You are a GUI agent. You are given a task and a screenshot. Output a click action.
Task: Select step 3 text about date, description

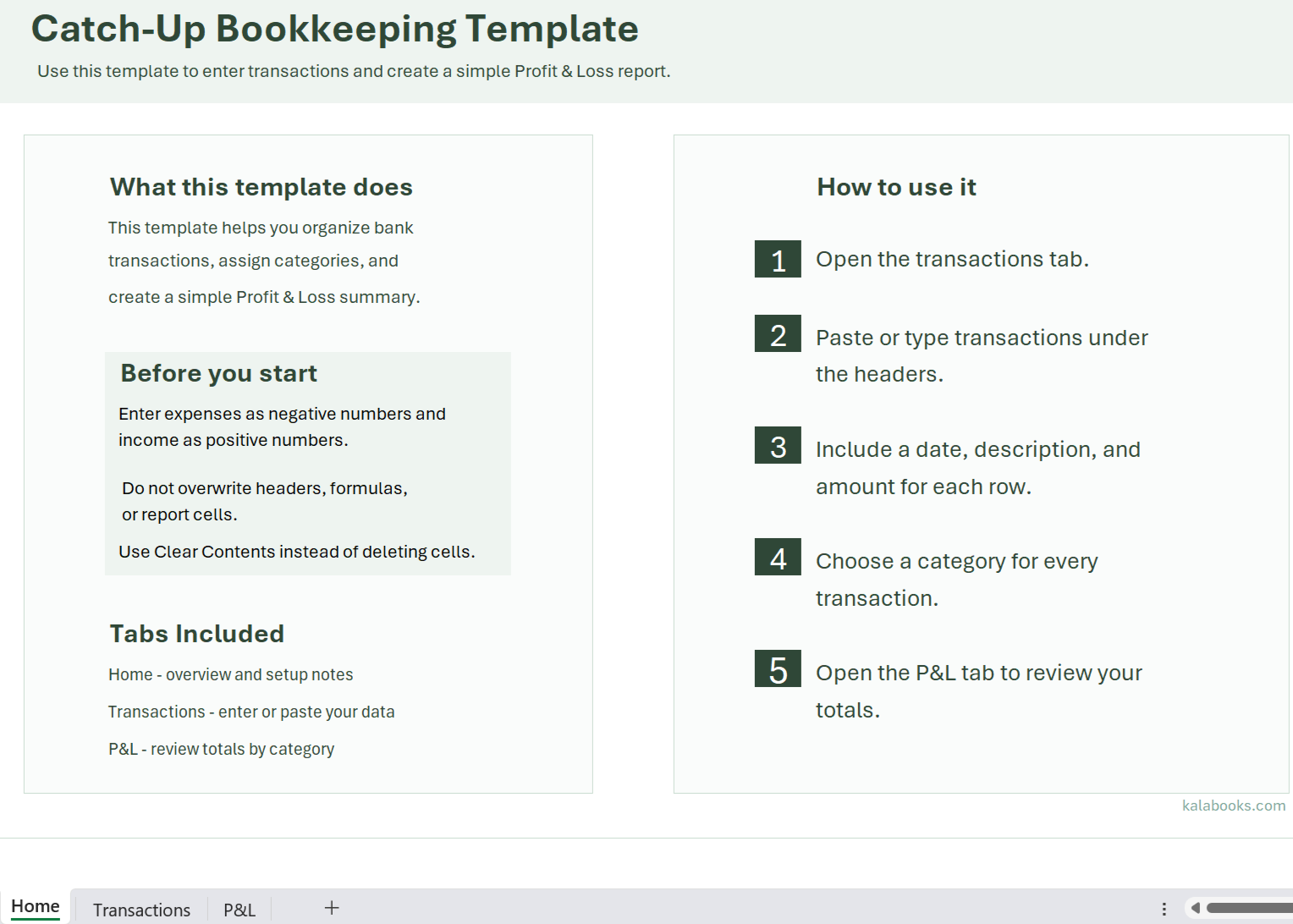(978, 468)
